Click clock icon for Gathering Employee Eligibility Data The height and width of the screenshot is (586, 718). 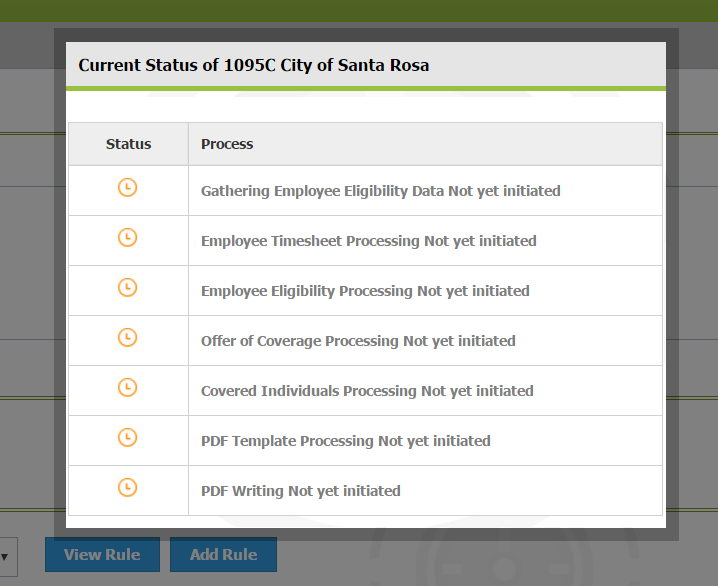point(127,188)
